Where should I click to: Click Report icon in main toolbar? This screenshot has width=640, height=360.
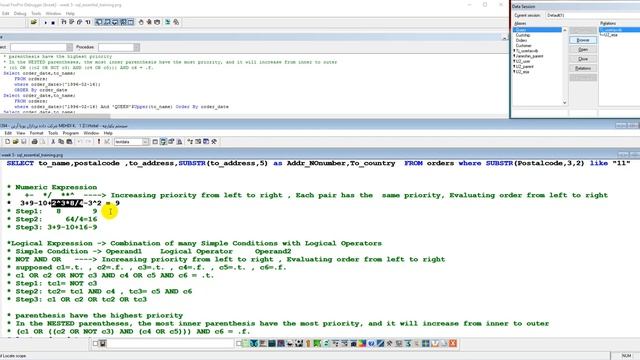coord(180,142)
